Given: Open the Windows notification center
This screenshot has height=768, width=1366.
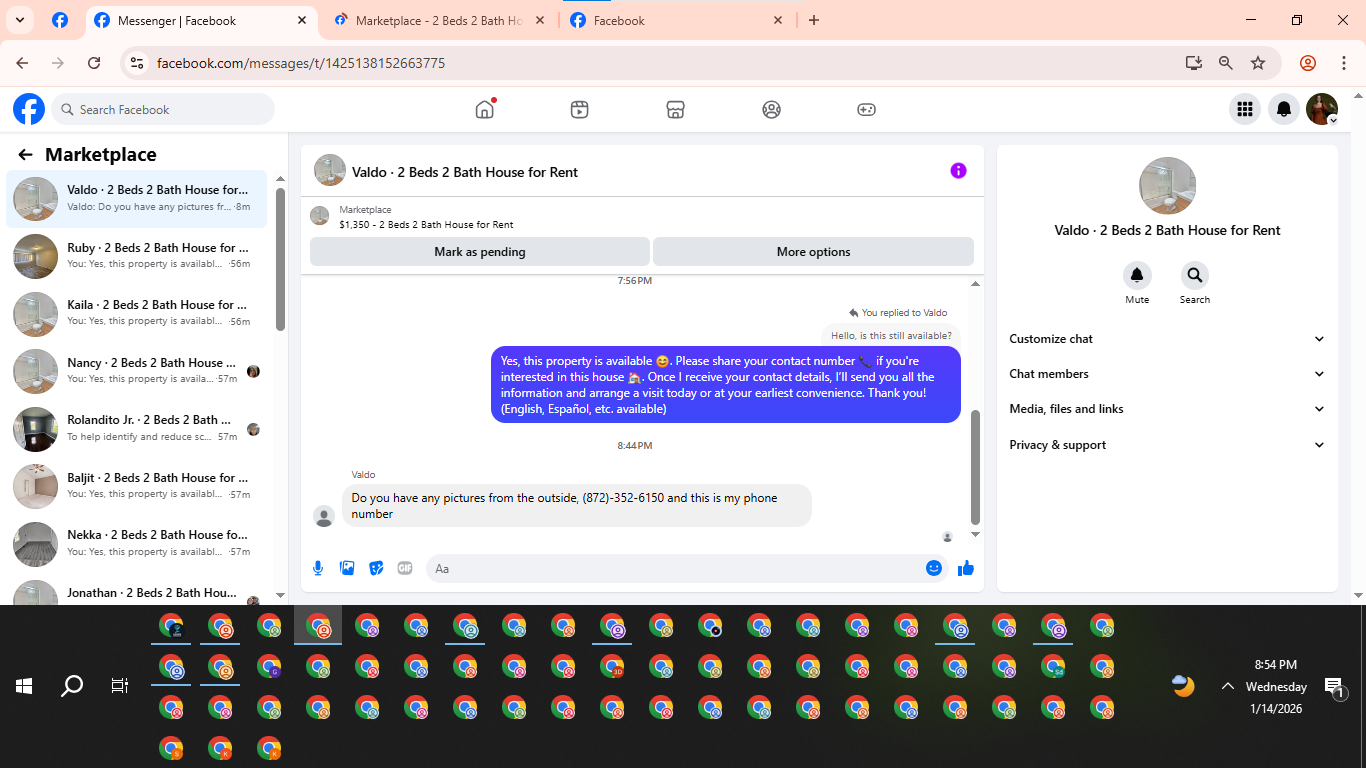Looking at the screenshot, I should [x=1334, y=687].
